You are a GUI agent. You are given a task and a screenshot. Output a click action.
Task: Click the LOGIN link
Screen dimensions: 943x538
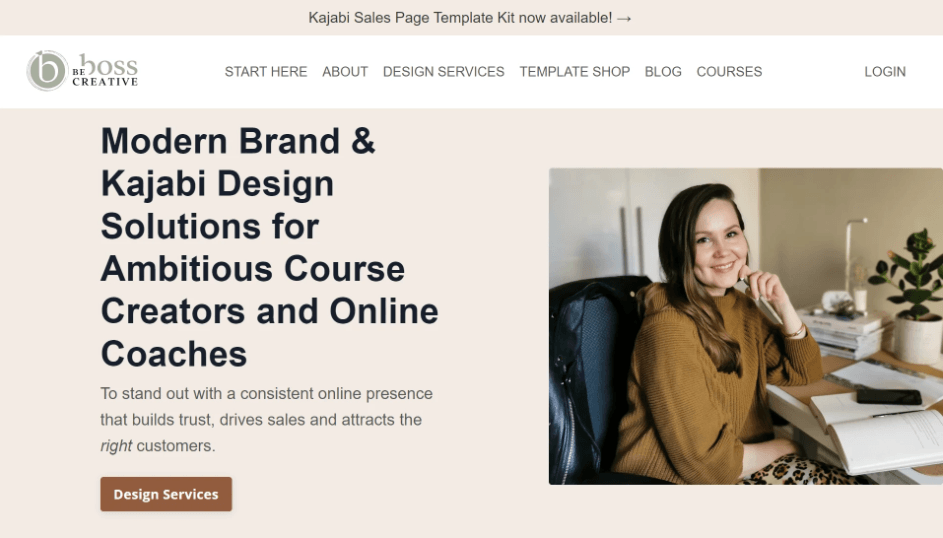tap(885, 72)
